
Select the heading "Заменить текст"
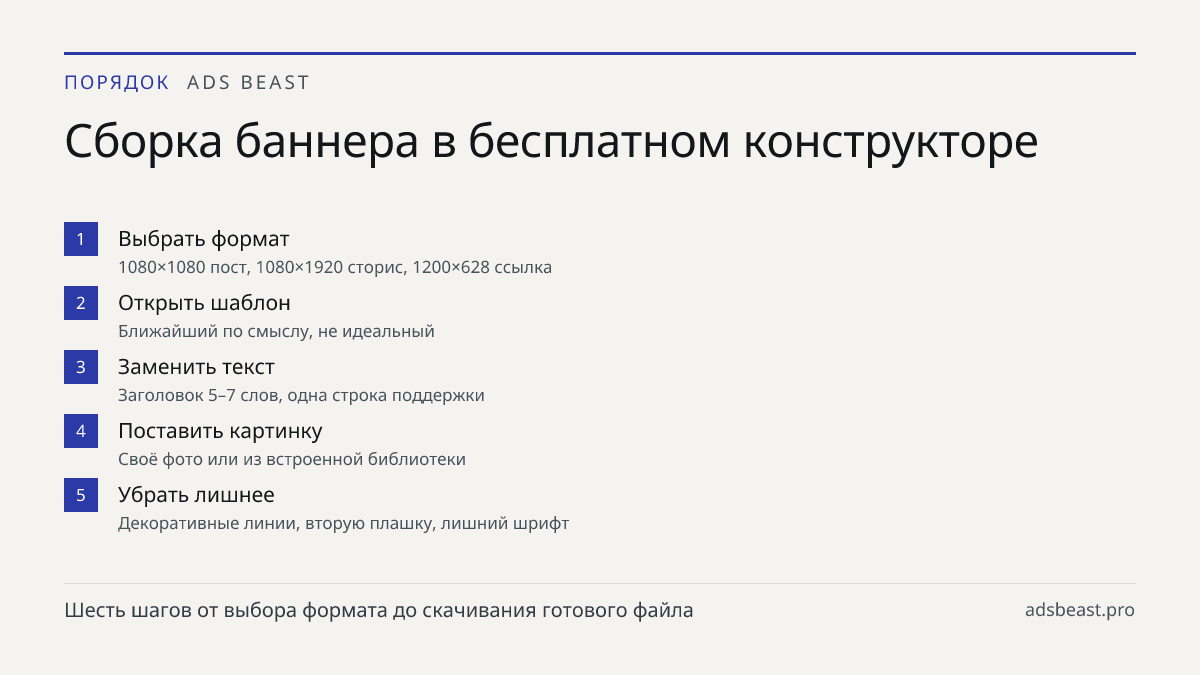(196, 367)
